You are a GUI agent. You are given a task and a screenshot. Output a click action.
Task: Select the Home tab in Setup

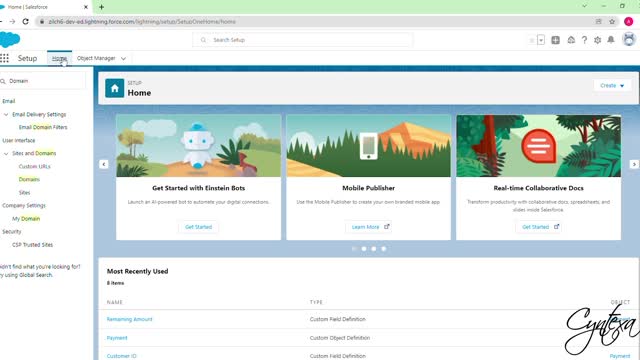tap(59, 58)
